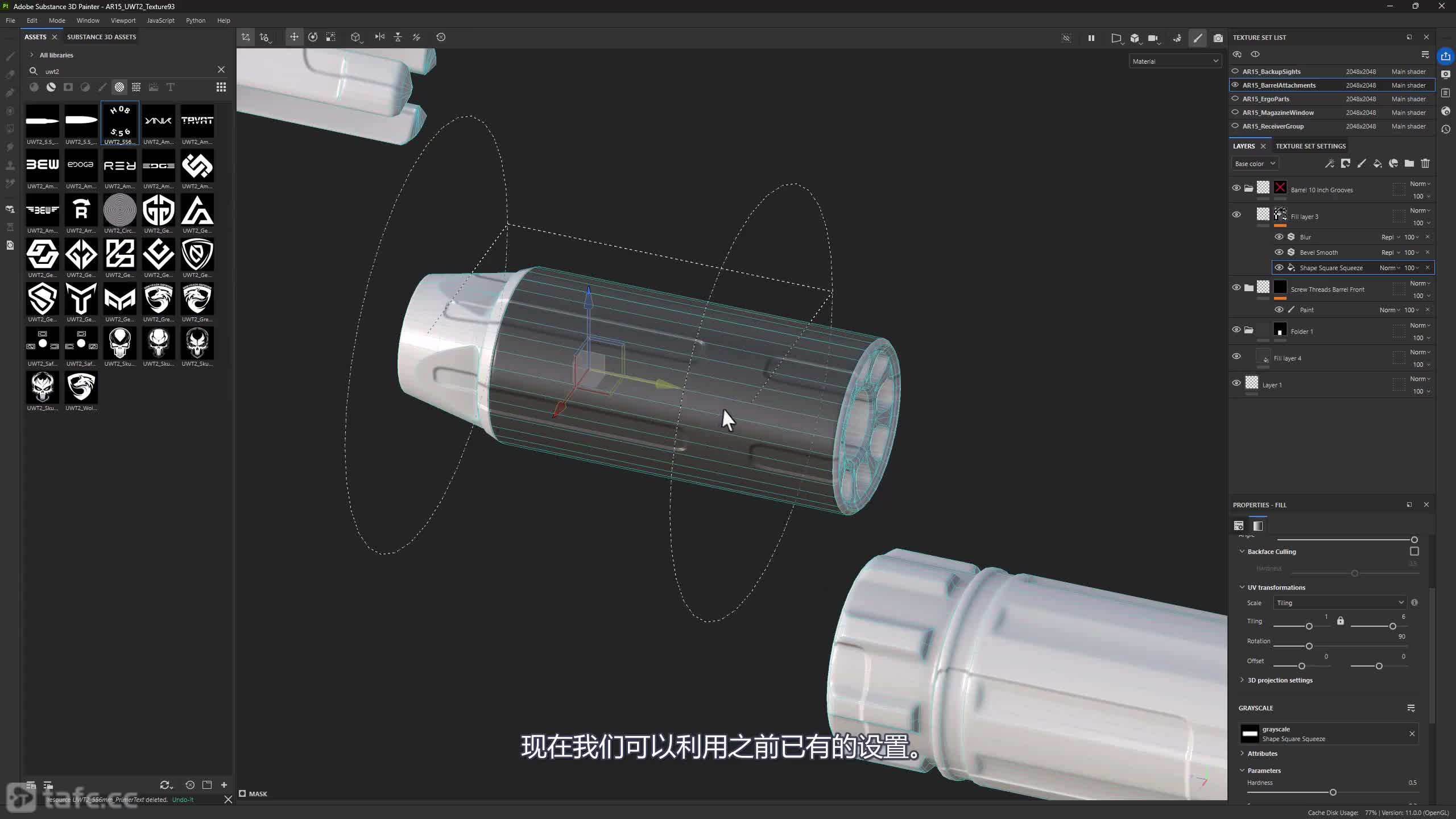Open the export textures blue icon
Viewport: 1456px width, 819px height.
click(1446, 56)
